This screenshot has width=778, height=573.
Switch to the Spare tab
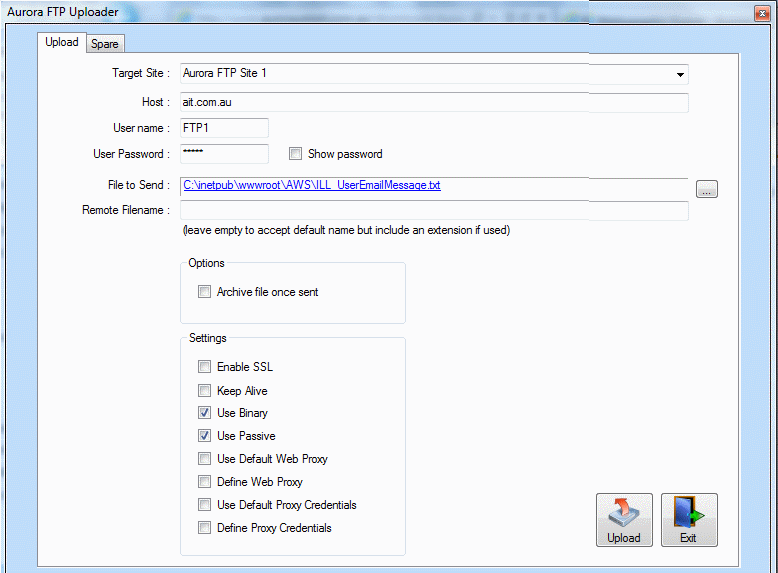click(105, 44)
